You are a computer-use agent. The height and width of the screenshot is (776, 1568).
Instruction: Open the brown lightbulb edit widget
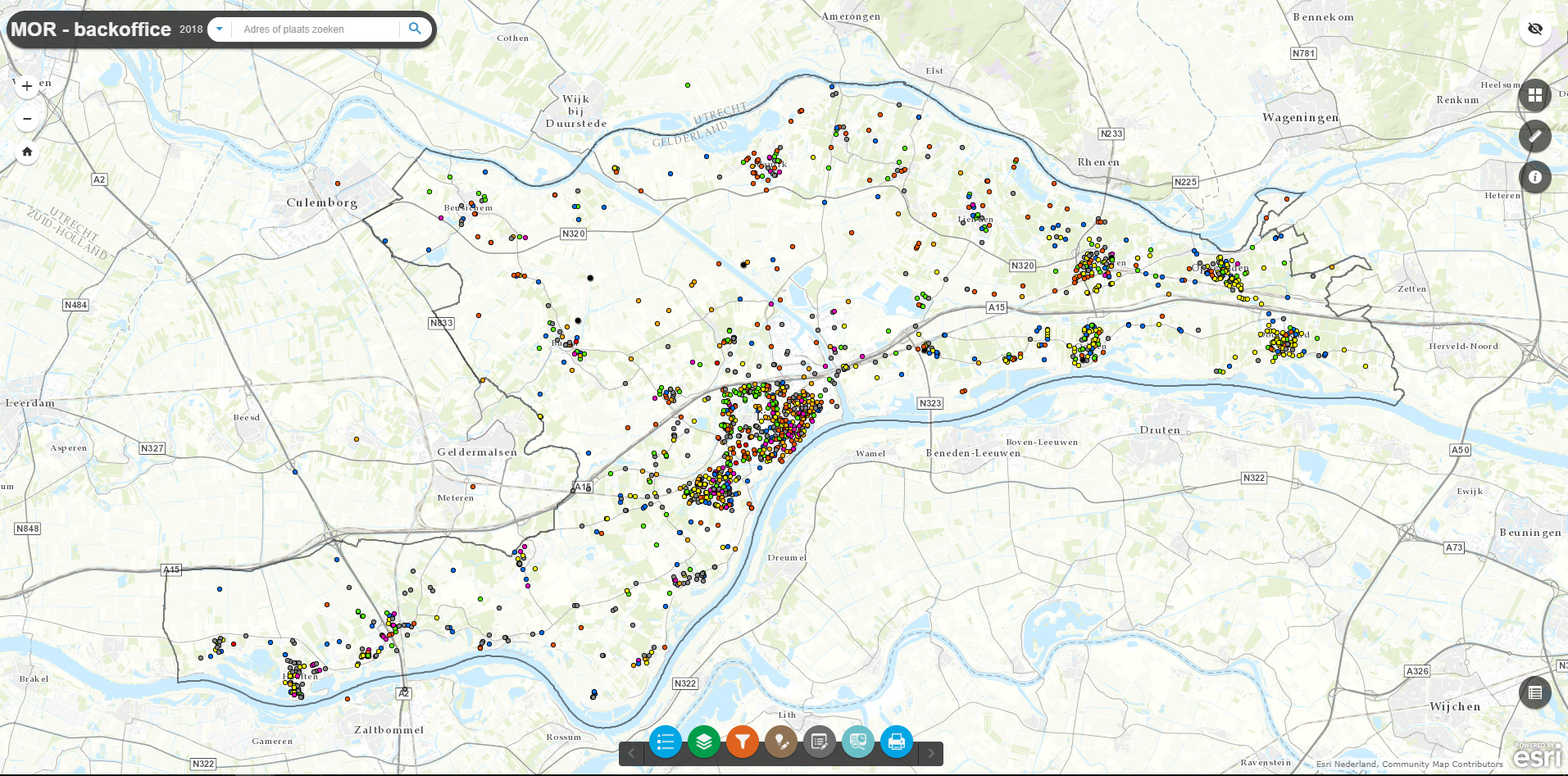coord(781,742)
